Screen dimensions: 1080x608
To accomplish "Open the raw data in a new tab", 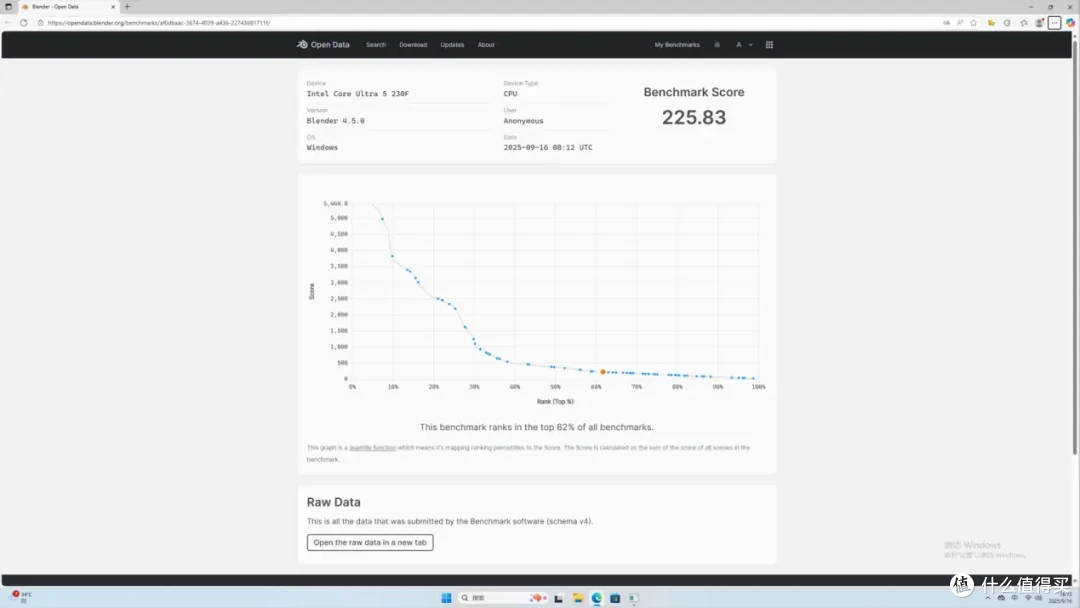I will [370, 543].
